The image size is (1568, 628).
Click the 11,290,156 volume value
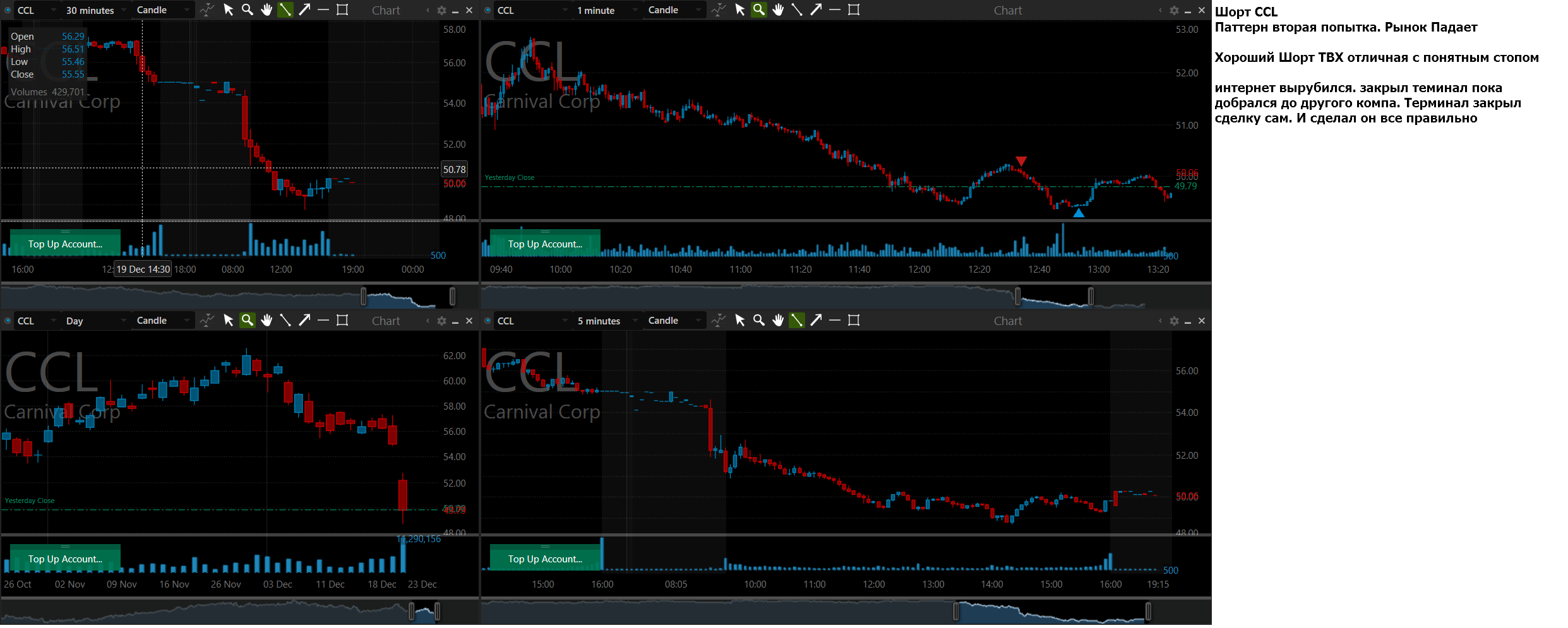coord(419,539)
